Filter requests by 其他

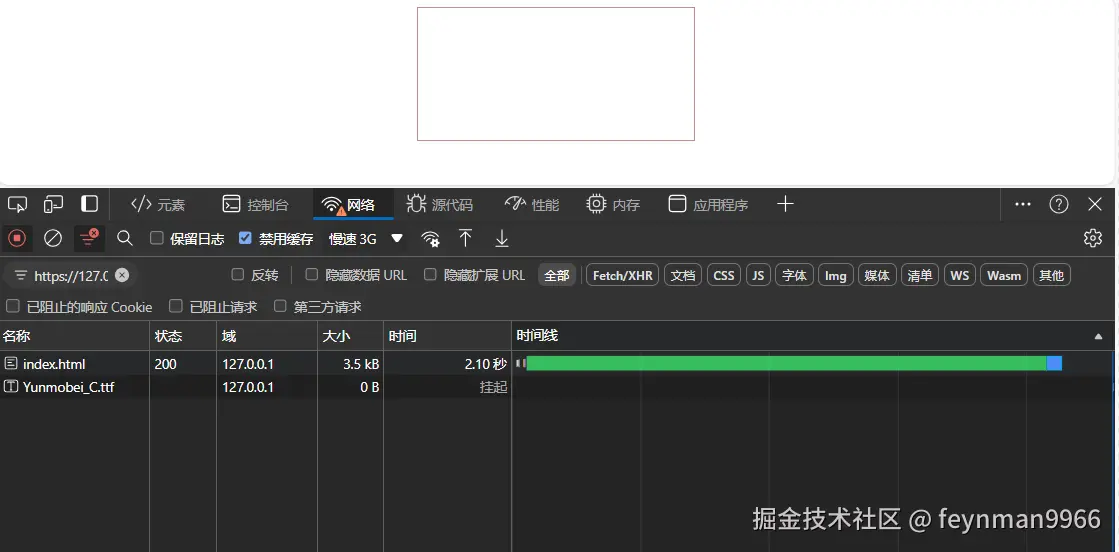pyautogui.click(x=1052, y=275)
